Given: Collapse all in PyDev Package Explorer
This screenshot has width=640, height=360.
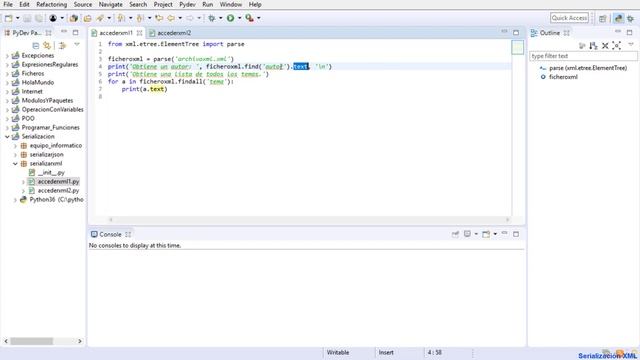Looking at the screenshot, I should [36, 45].
